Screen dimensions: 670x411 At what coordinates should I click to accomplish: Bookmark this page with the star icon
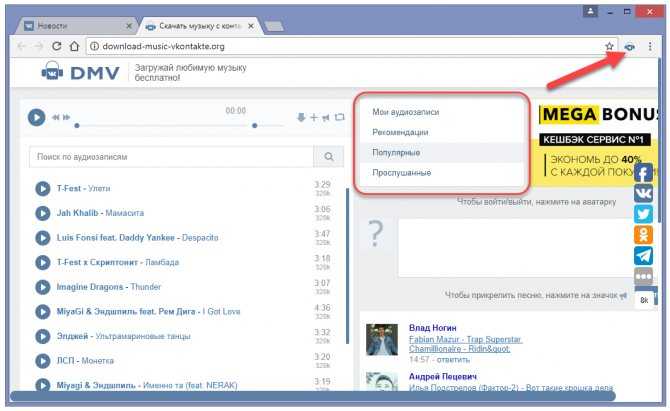point(609,46)
